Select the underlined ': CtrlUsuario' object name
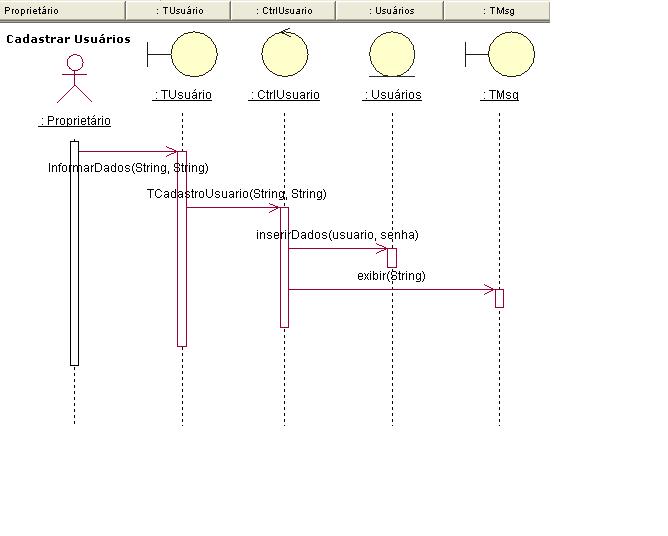The image size is (668, 536). (x=284, y=96)
